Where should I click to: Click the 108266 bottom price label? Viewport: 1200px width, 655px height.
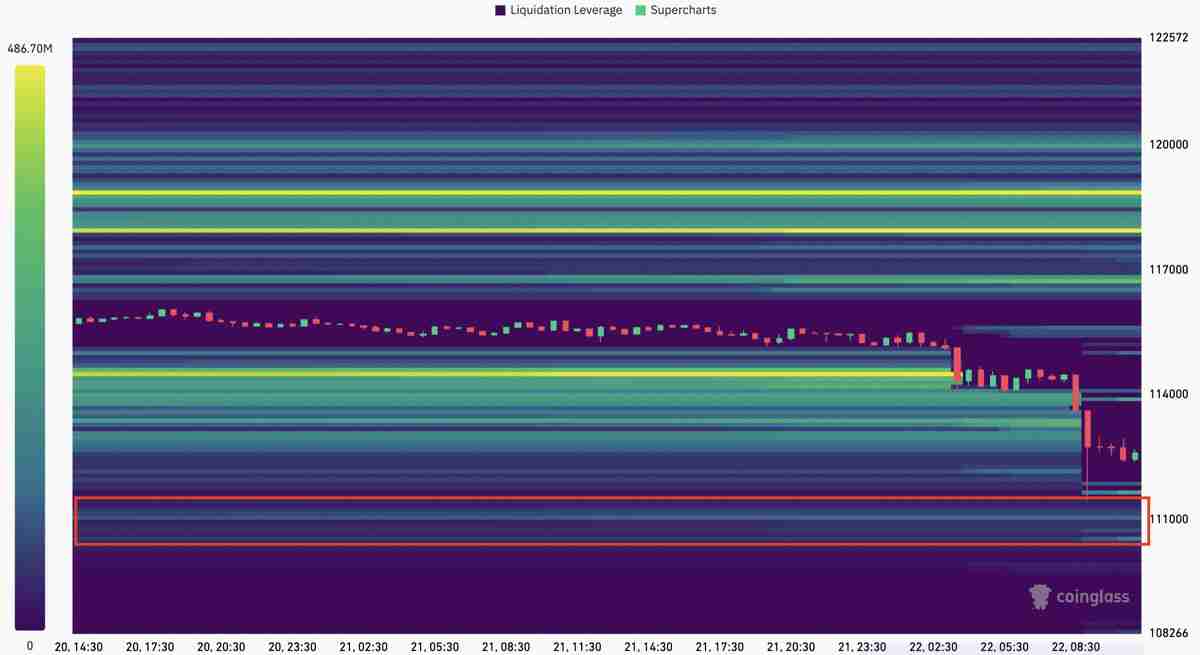(x=1169, y=632)
